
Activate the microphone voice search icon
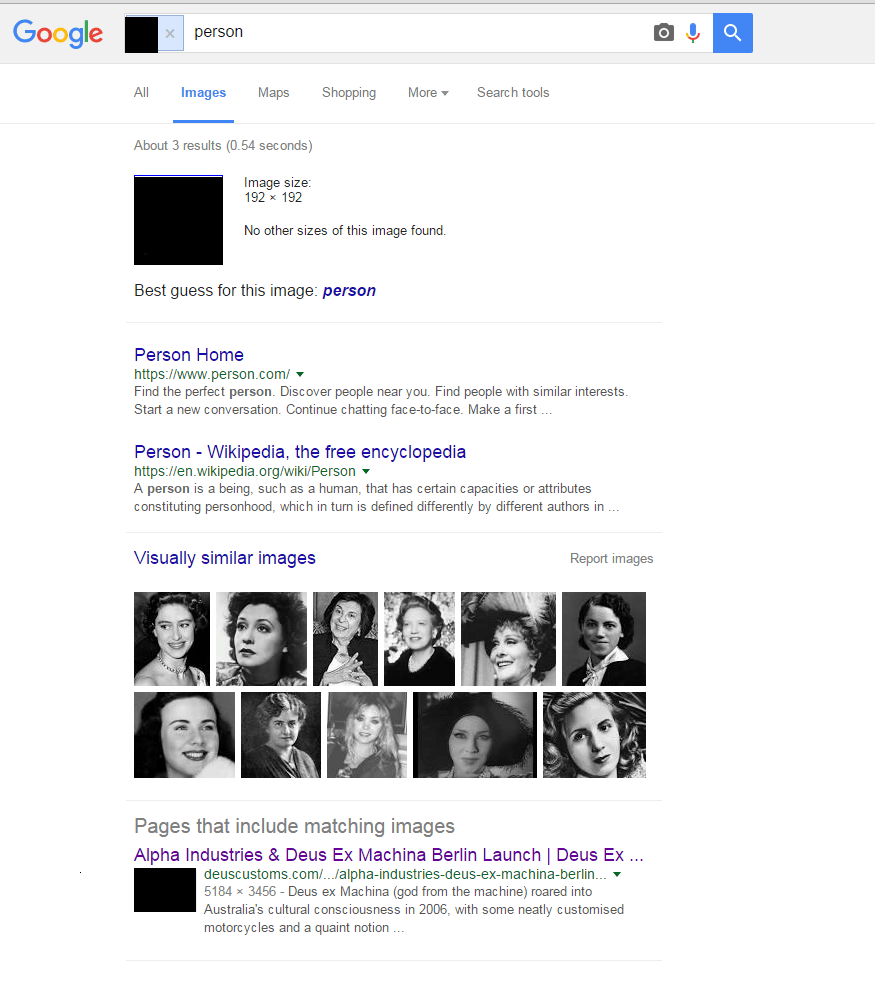(x=693, y=33)
